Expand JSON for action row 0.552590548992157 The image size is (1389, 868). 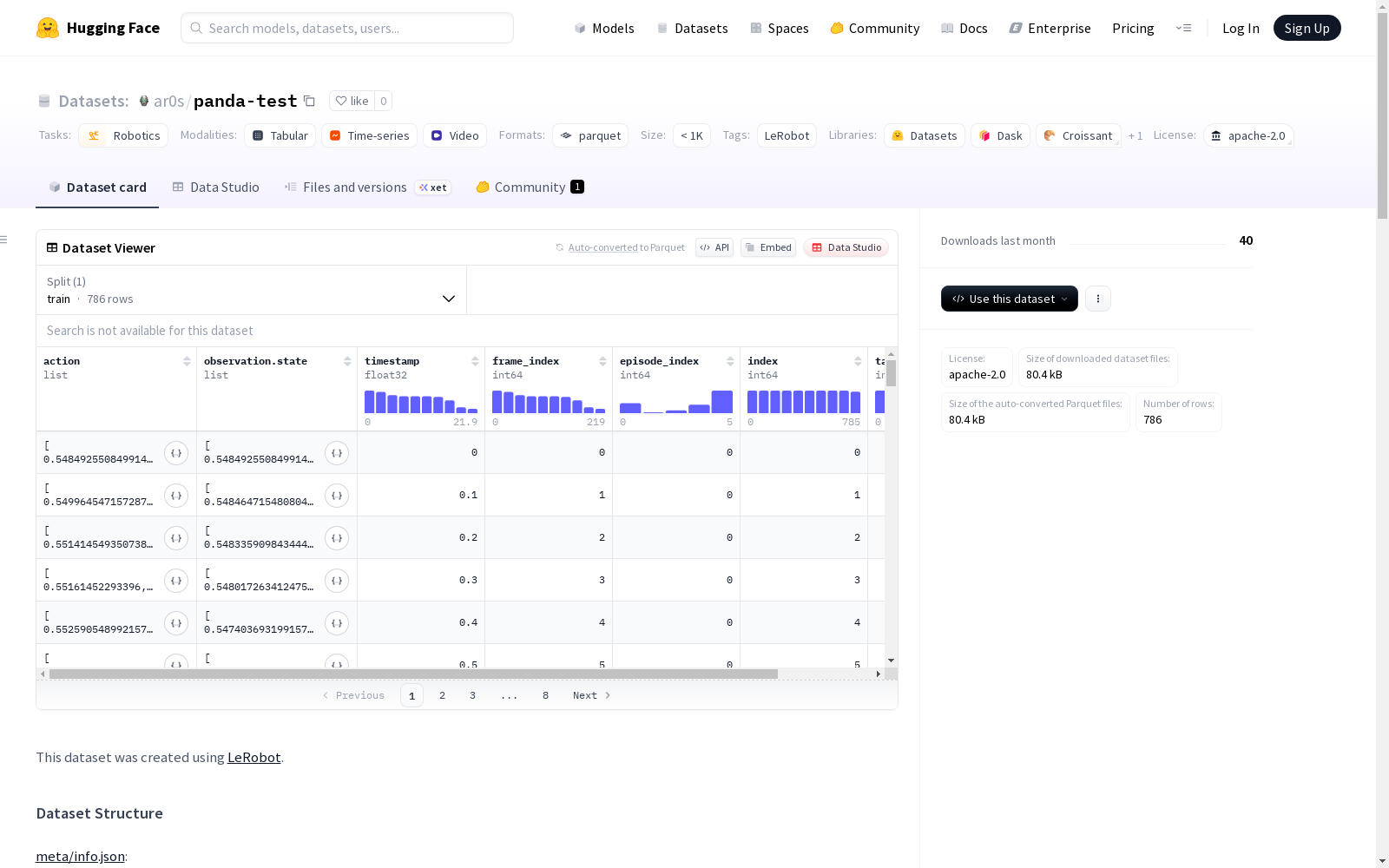pos(176,623)
